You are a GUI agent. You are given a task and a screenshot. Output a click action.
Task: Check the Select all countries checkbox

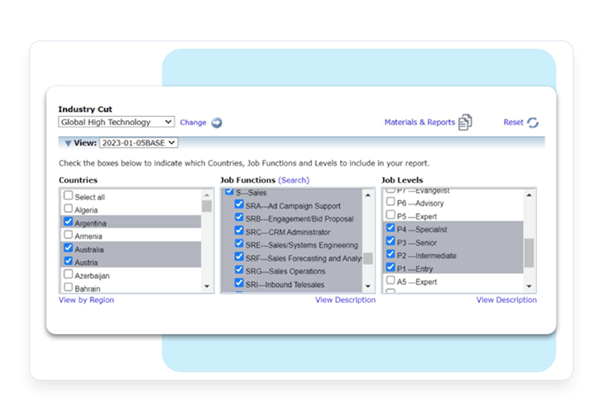coord(68,196)
